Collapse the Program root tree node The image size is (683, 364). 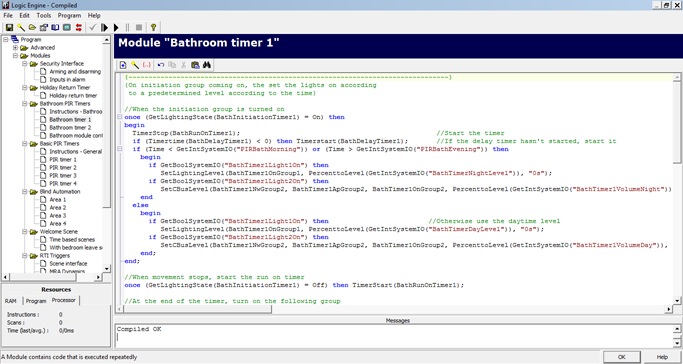click(6, 40)
